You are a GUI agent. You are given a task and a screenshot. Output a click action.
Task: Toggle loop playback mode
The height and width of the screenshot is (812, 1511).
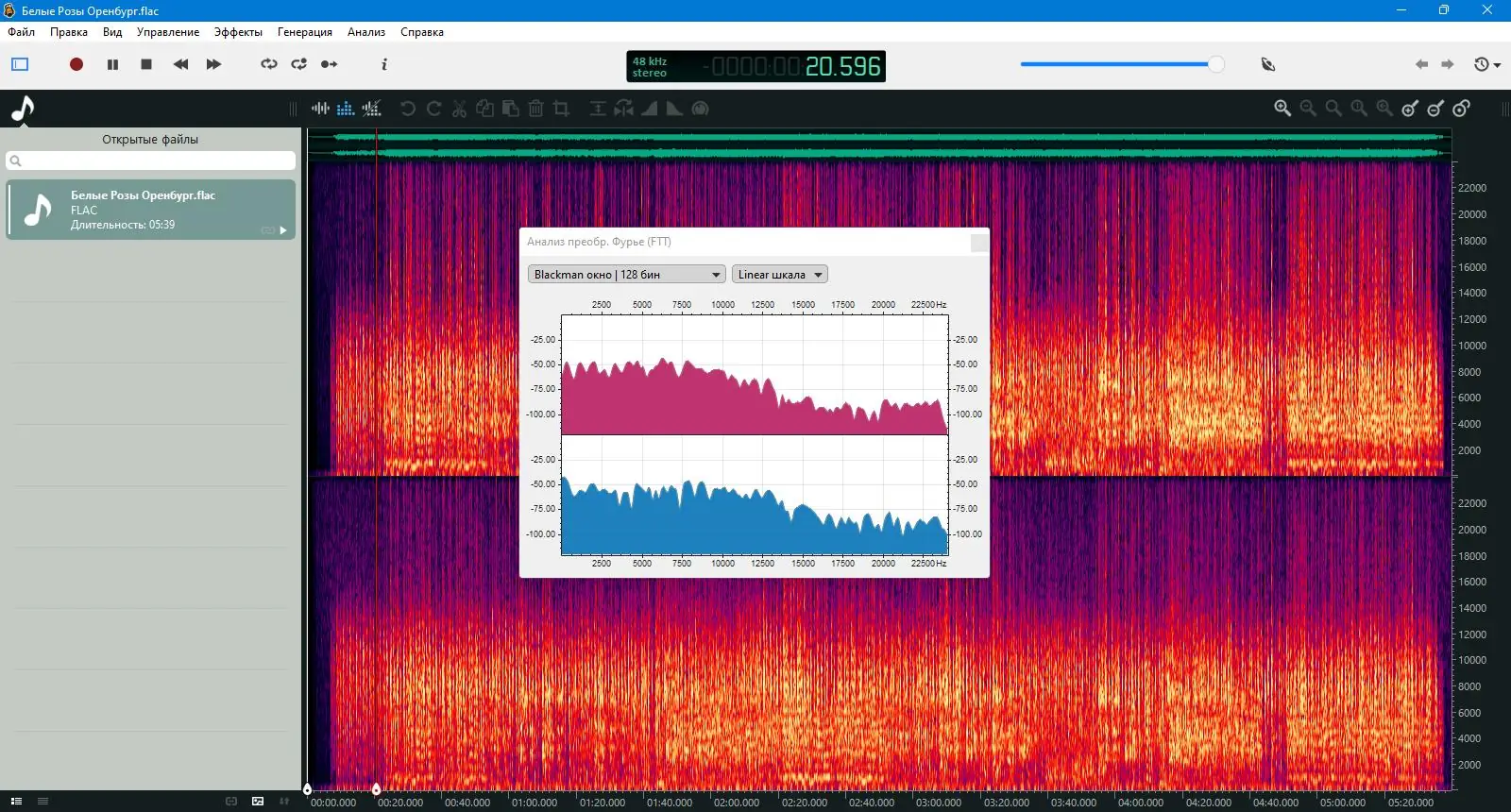click(269, 64)
